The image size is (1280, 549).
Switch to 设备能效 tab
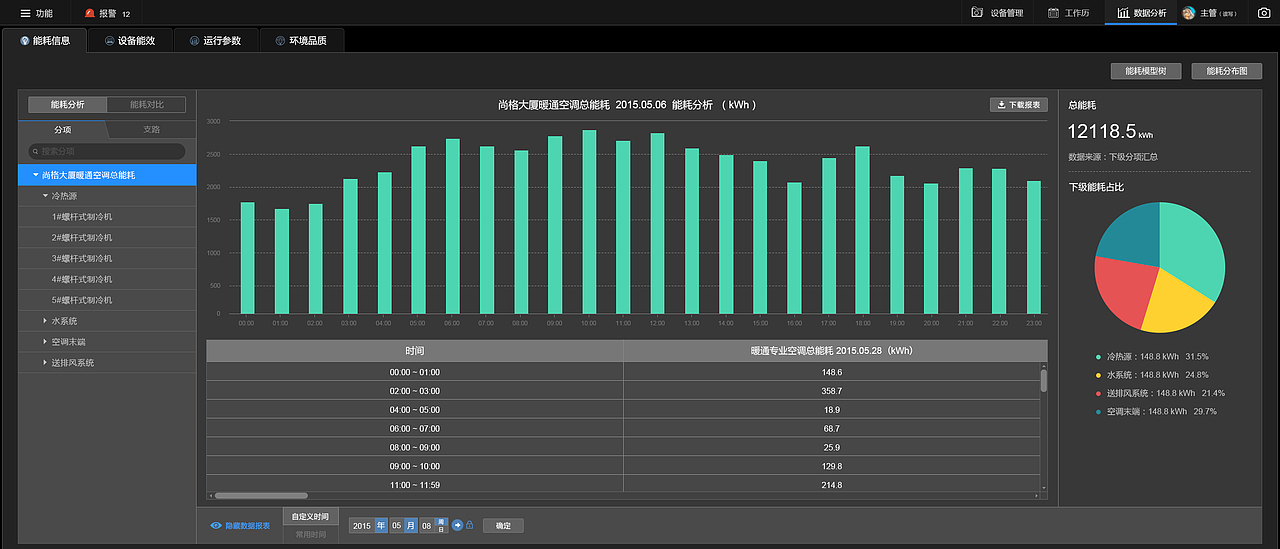click(130, 41)
